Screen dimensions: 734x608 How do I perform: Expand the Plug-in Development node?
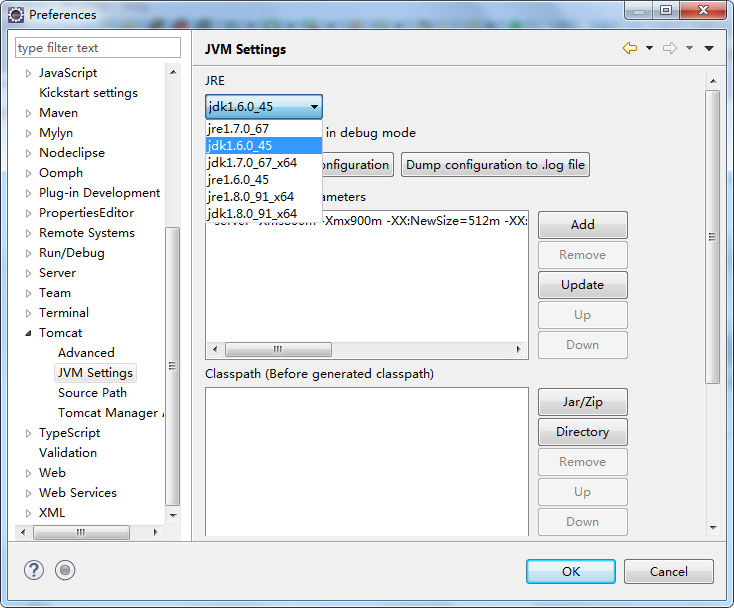tap(29, 193)
